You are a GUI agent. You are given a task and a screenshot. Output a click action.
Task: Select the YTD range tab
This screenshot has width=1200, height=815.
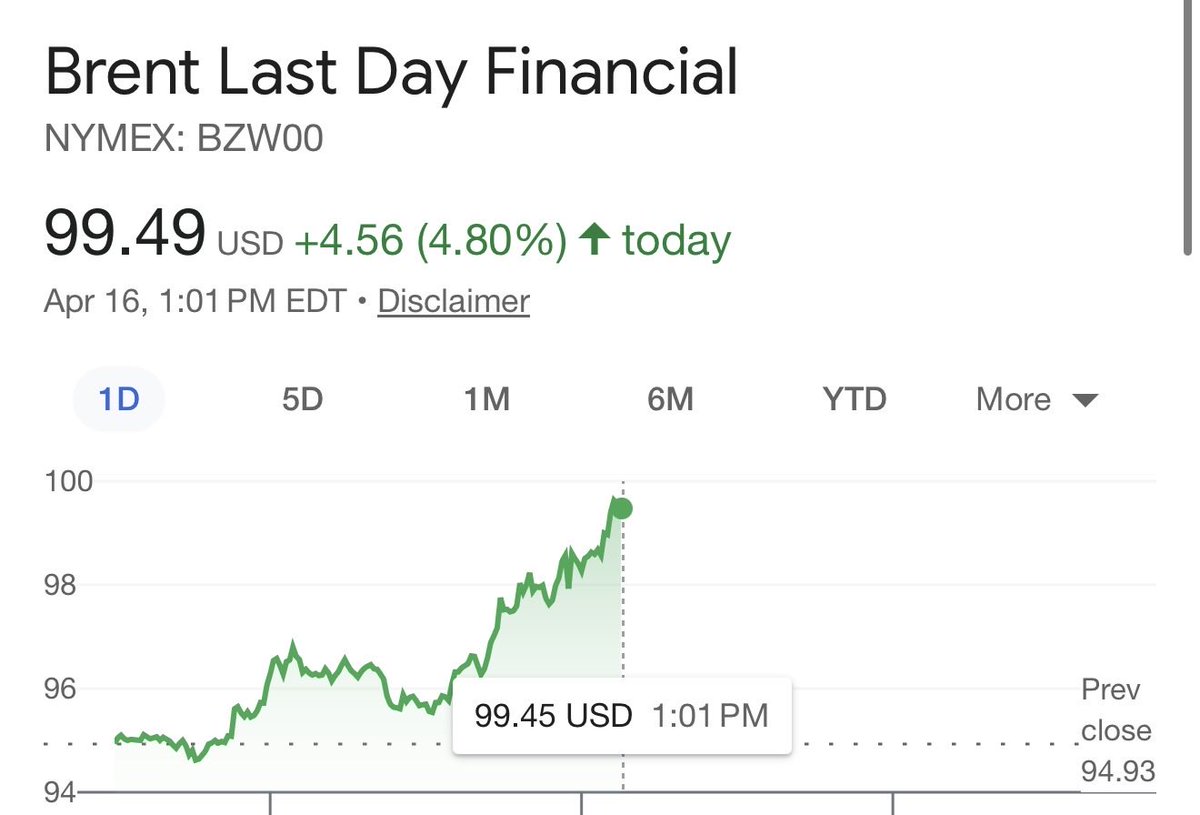click(855, 400)
